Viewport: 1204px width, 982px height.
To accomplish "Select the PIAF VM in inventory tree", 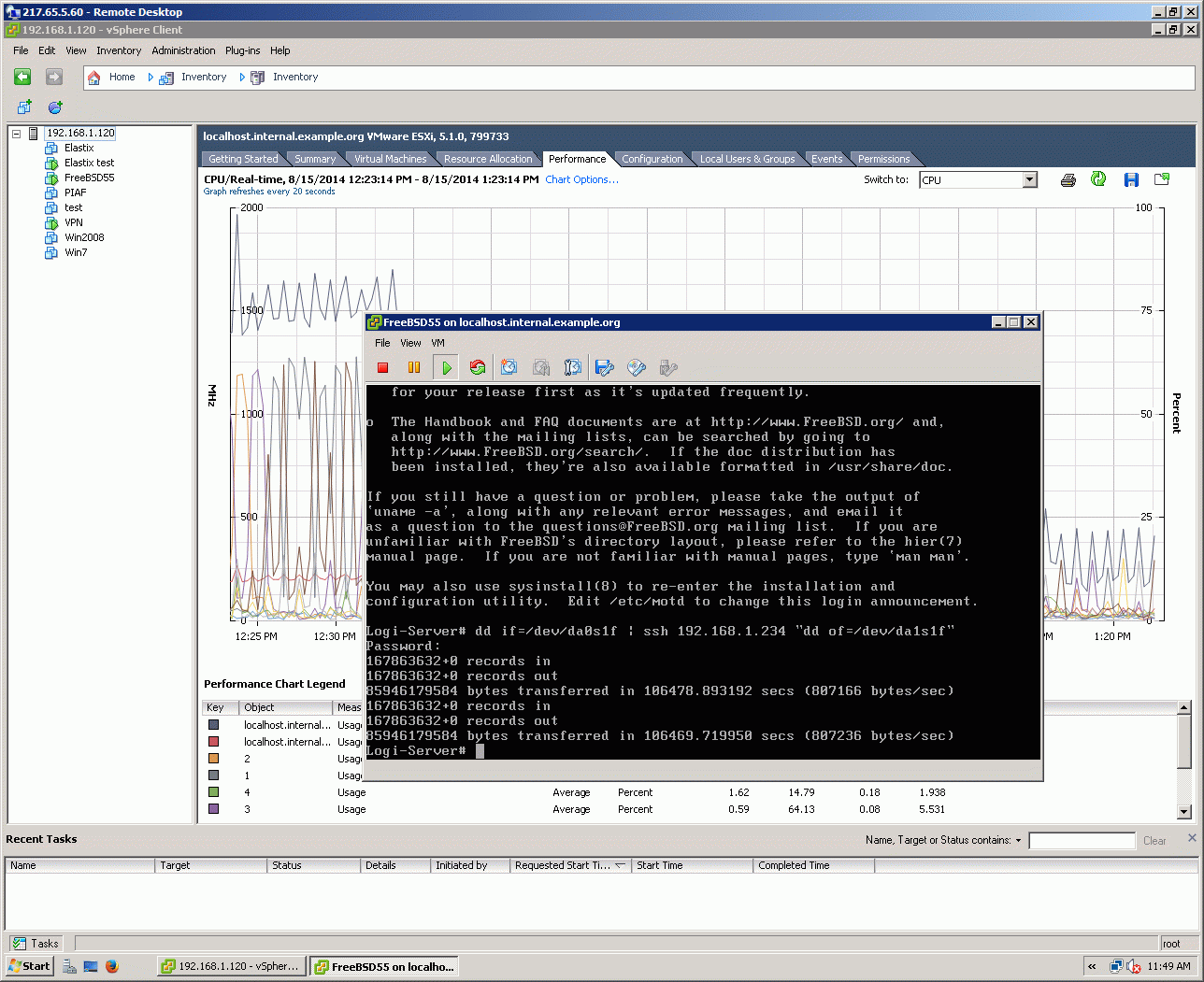I will [x=75, y=192].
